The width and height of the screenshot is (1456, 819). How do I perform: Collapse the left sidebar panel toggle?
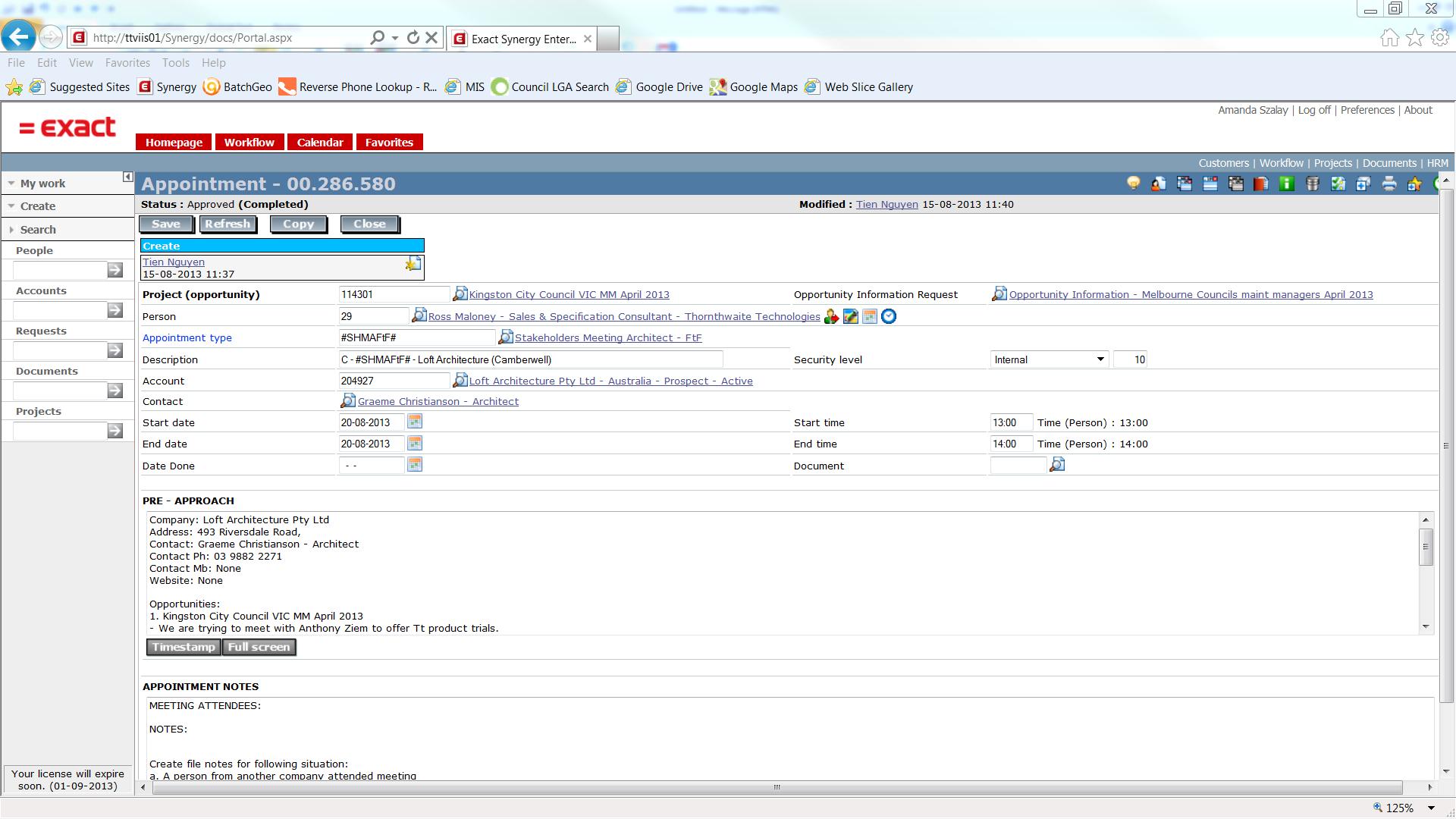(127, 177)
